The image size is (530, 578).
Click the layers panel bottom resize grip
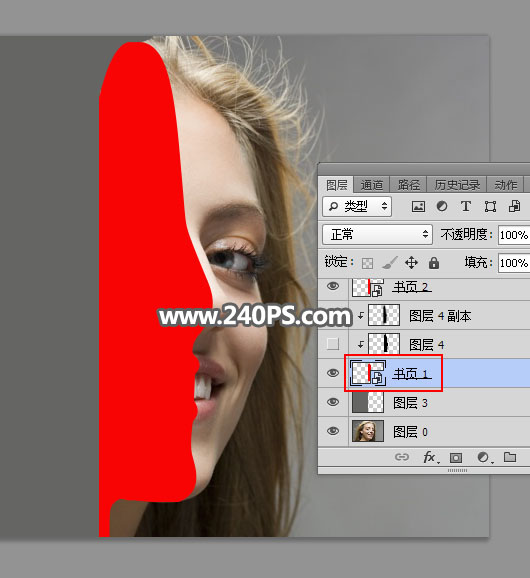pyautogui.click(x=457, y=470)
